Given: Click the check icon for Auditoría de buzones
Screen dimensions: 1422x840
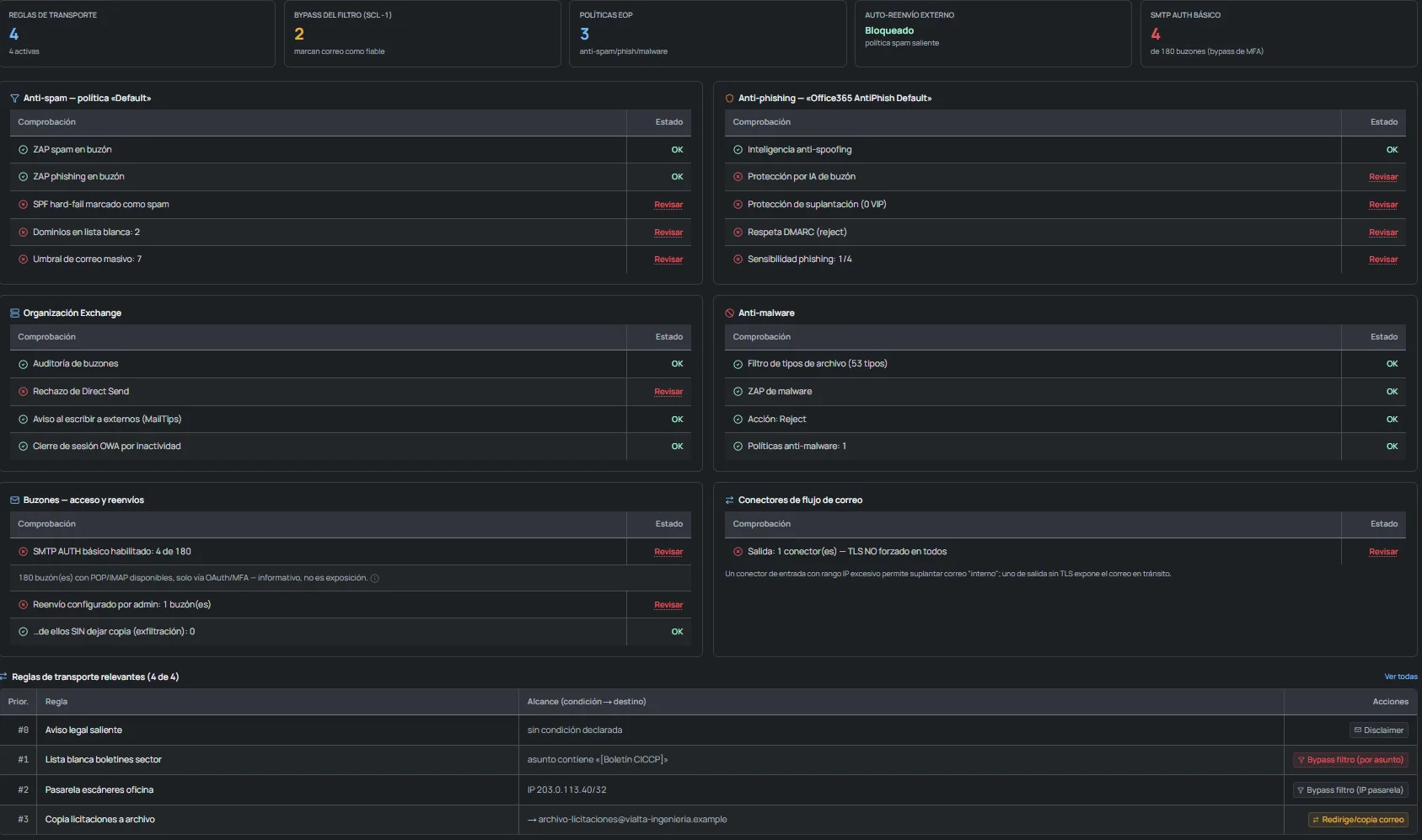Looking at the screenshot, I should pos(24,364).
